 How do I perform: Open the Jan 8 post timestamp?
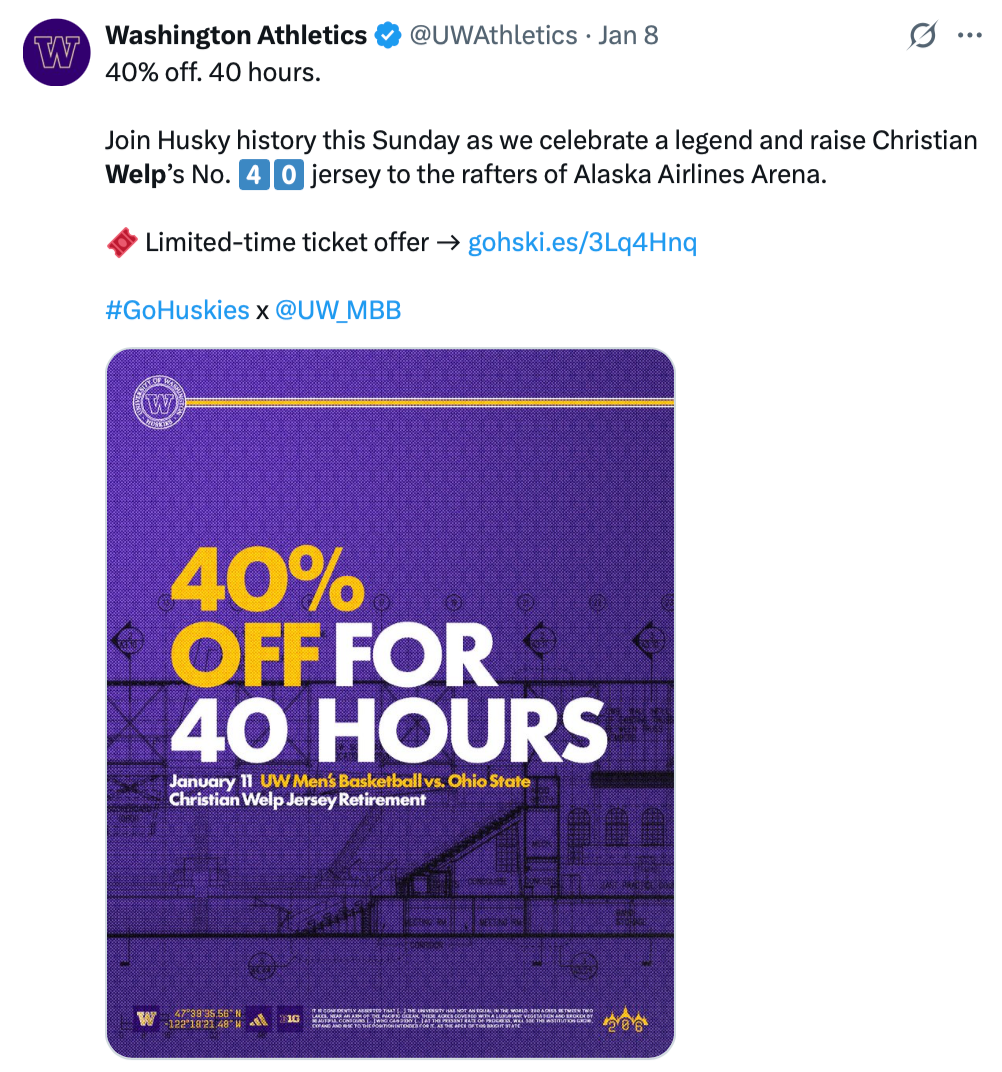pyautogui.click(x=628, y=36)
